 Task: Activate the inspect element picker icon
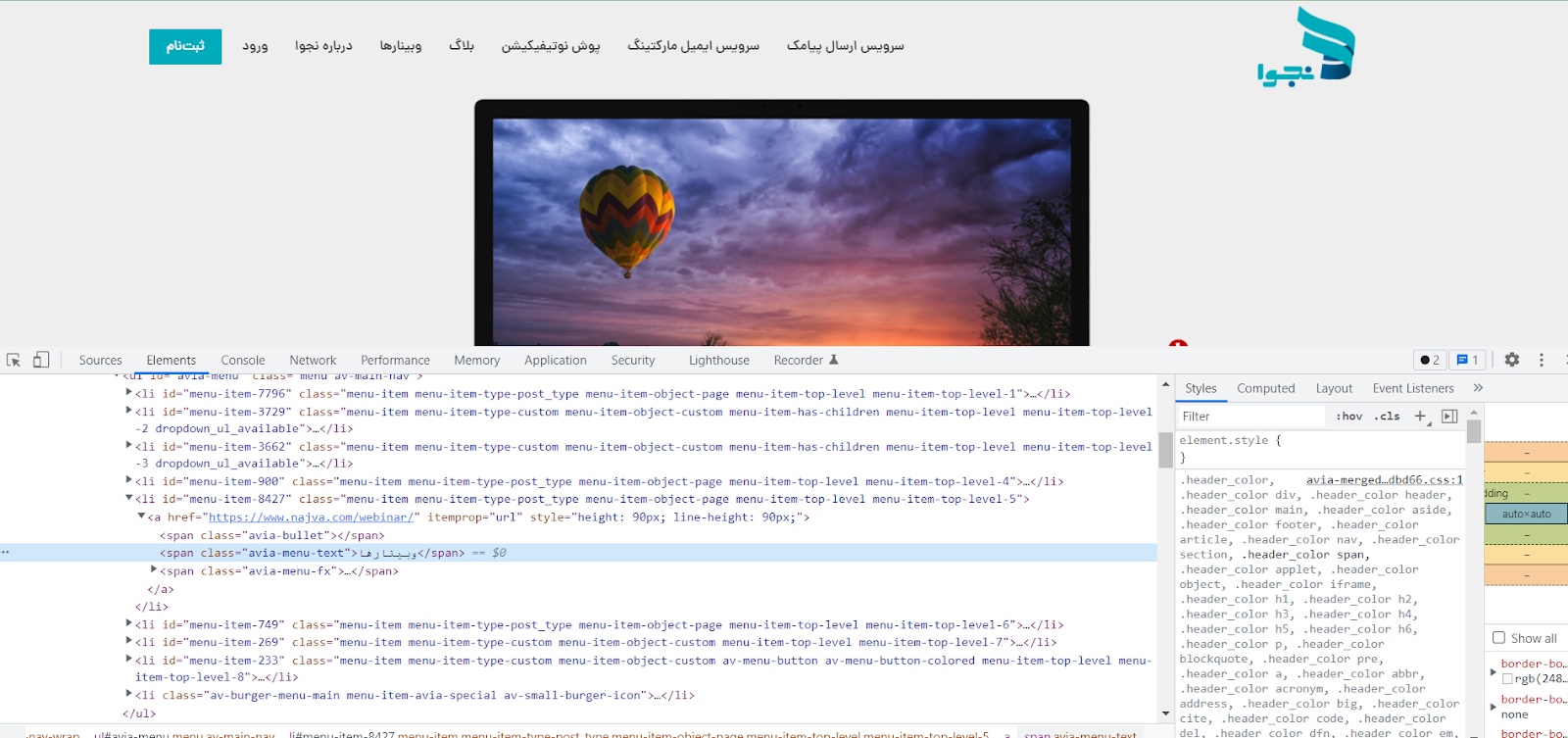click(x=14, y=360)
